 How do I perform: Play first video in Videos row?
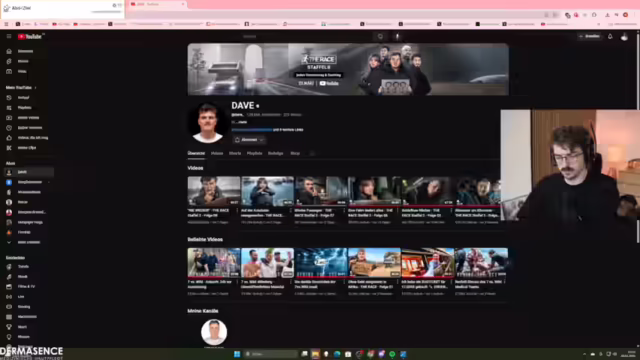point(214,191)
